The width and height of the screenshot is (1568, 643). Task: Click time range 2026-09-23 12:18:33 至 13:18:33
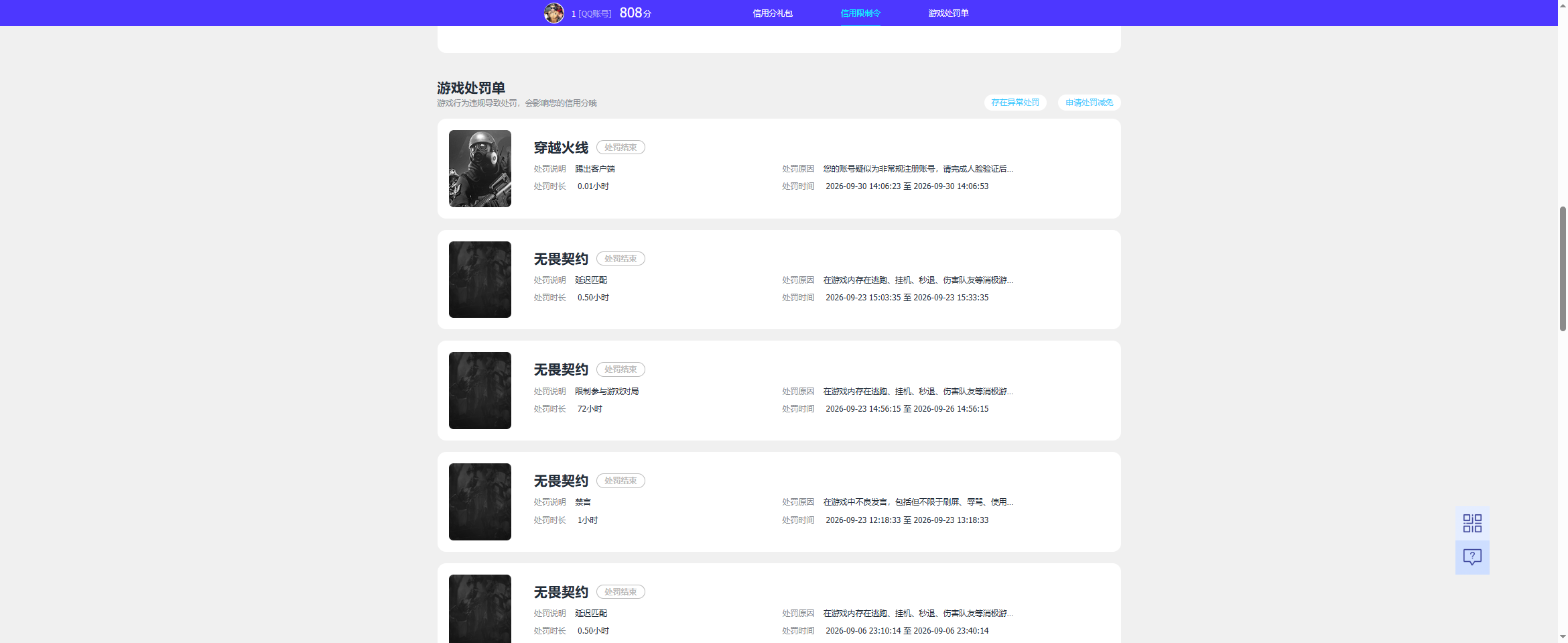(x=907, y=520)
